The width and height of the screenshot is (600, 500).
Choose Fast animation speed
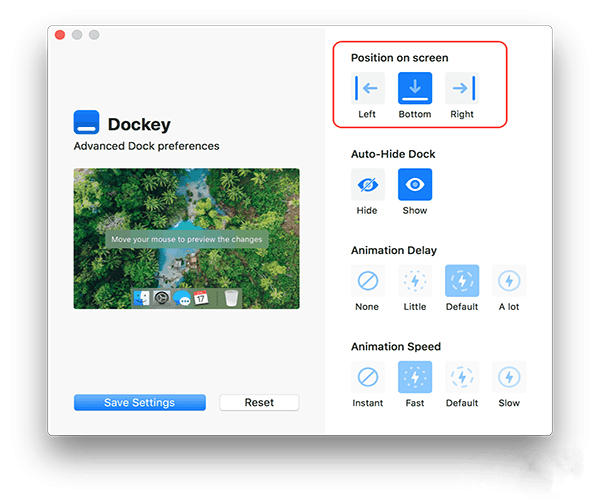[x=415, y=377]
